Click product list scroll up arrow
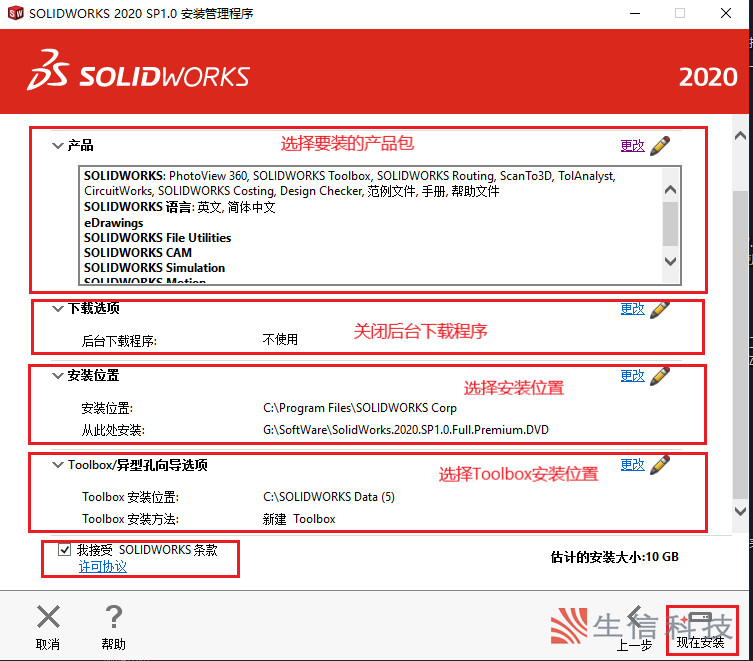 670,190
